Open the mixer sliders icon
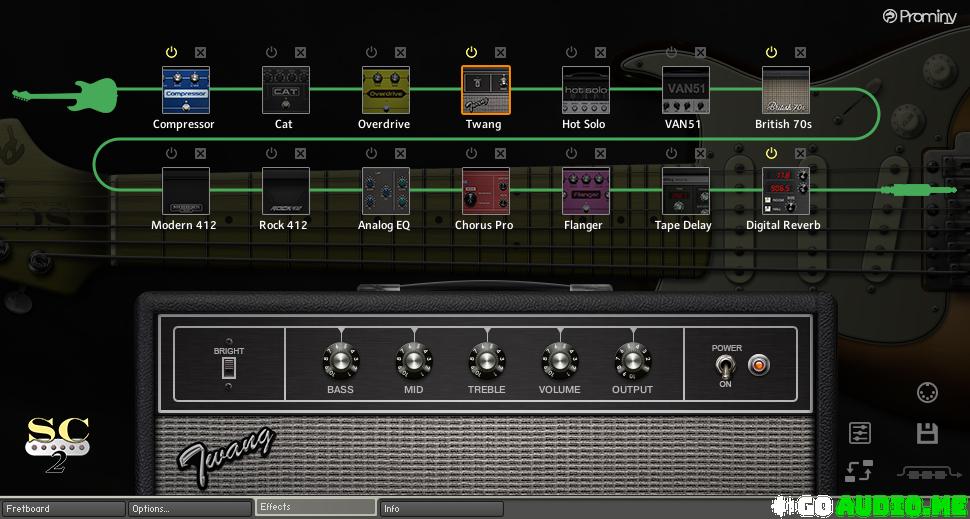 click(860, 433)
